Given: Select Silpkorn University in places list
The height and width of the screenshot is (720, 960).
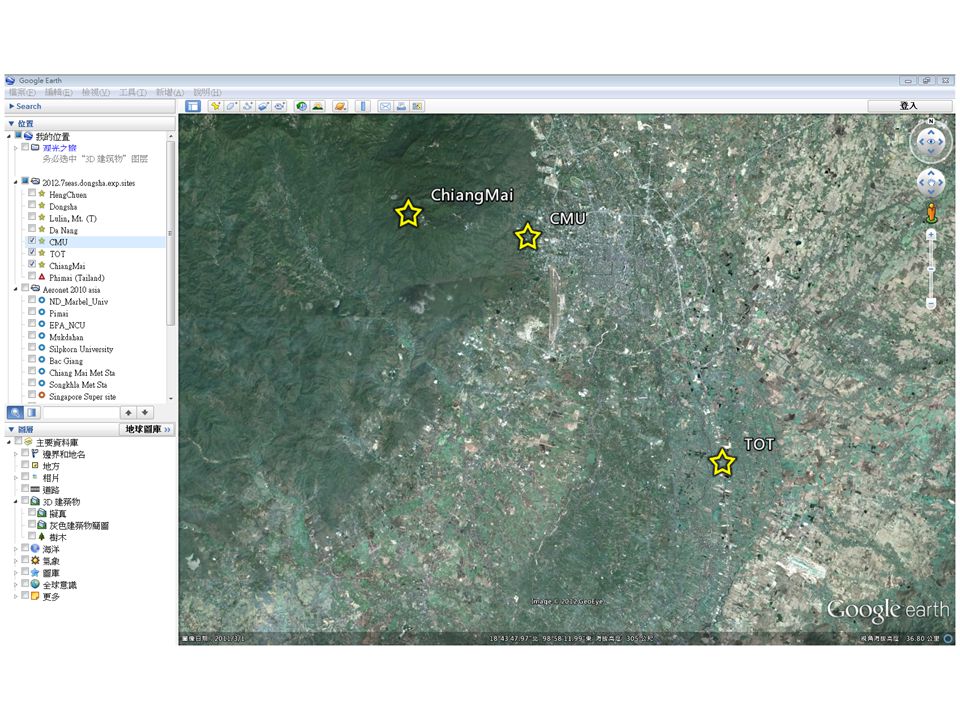Looking at the screenshot, I should point(81,348).
